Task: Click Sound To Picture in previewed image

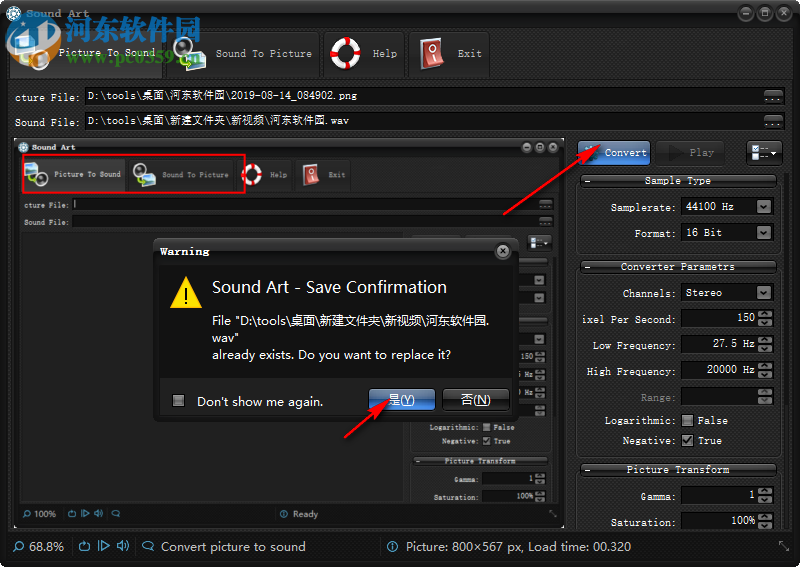Action: 181,175
